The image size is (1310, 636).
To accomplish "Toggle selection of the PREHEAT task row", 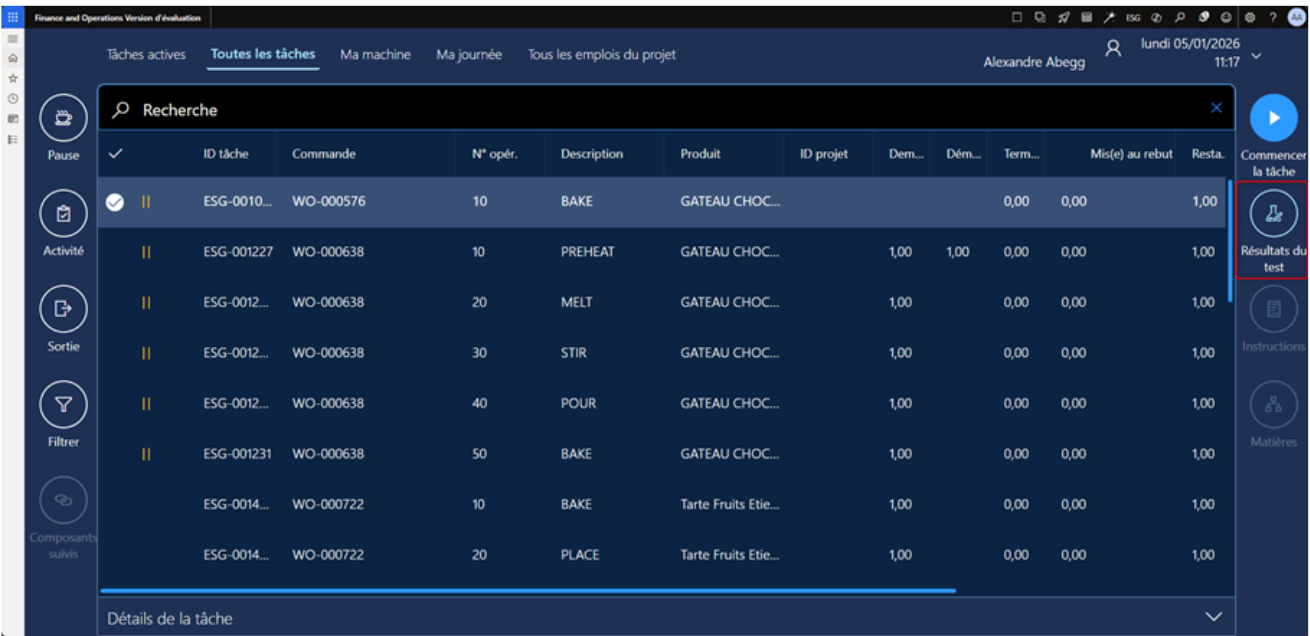I will pyautogui.click(x=113, y=252).
